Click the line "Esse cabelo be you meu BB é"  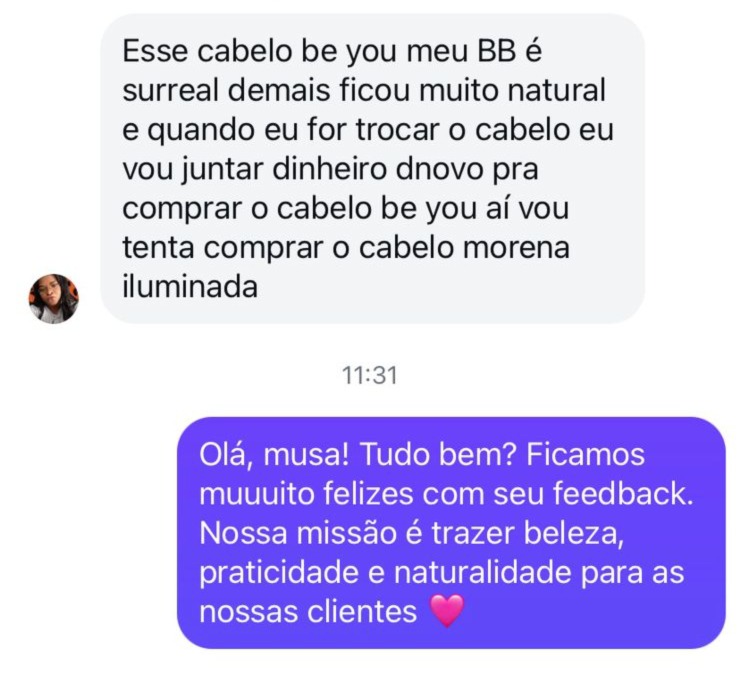tap(332, 51)
